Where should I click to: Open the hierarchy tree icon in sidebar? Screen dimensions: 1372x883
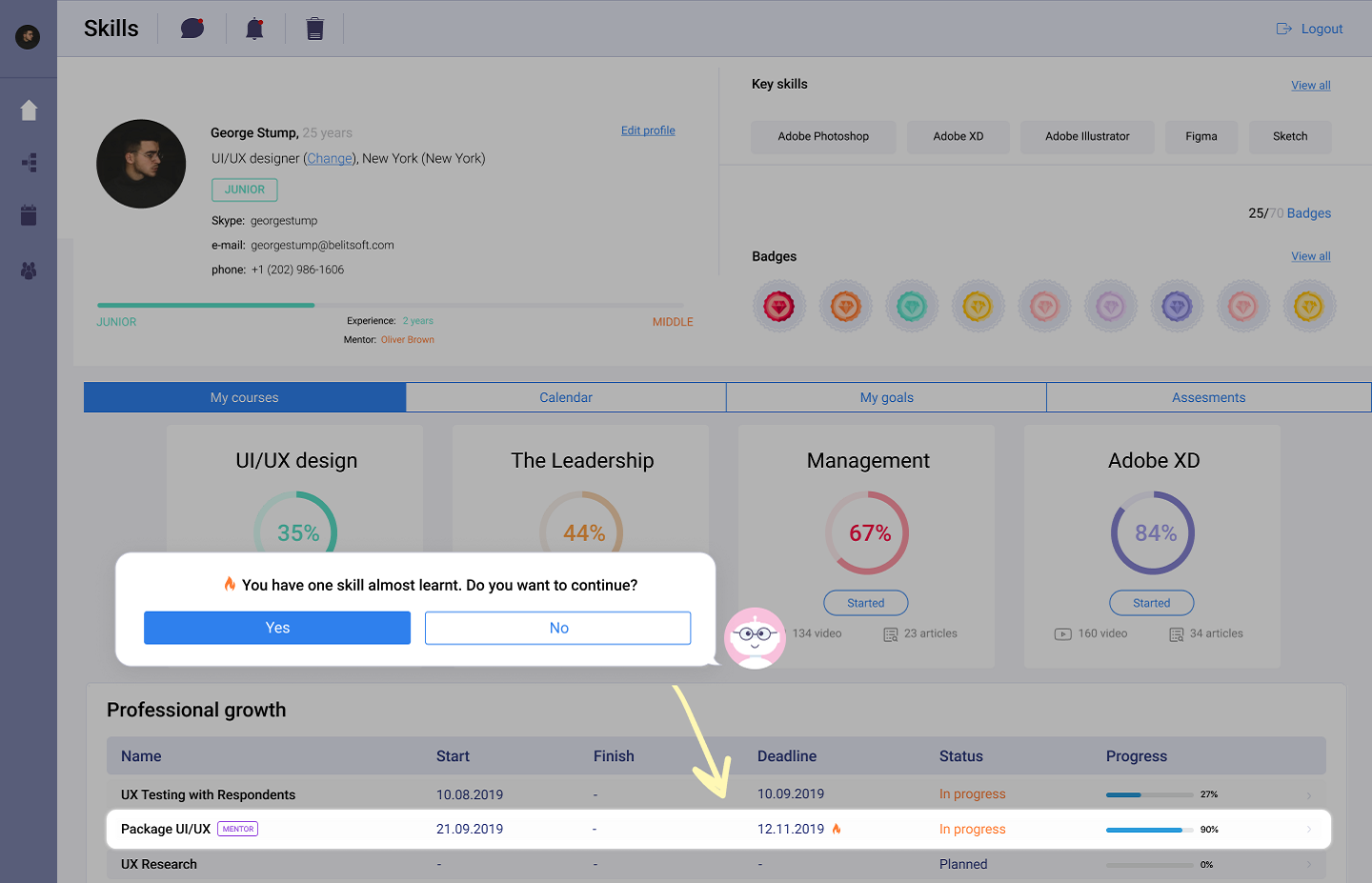point(29,163)
